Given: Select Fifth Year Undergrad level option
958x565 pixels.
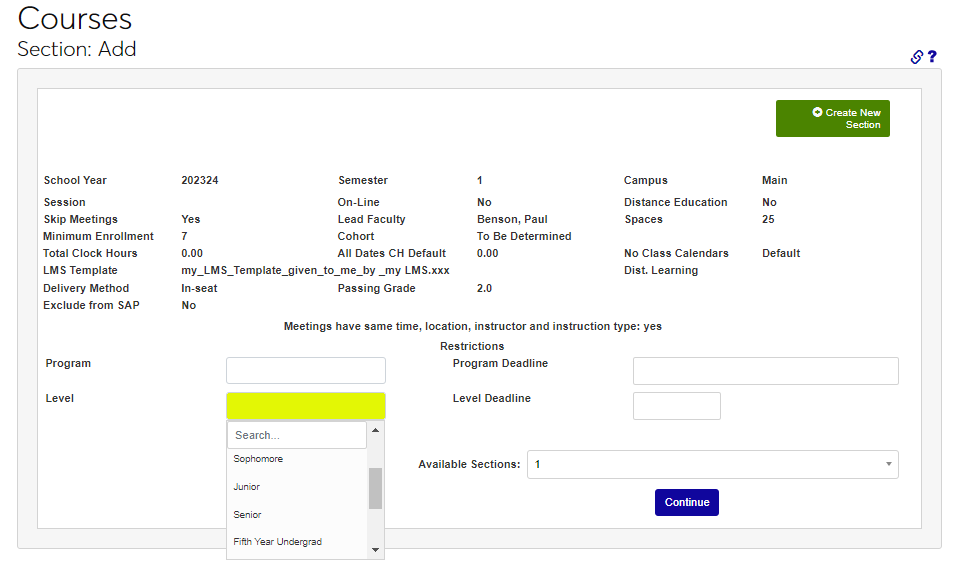Looking at the screenshot, I should (277, 542).
